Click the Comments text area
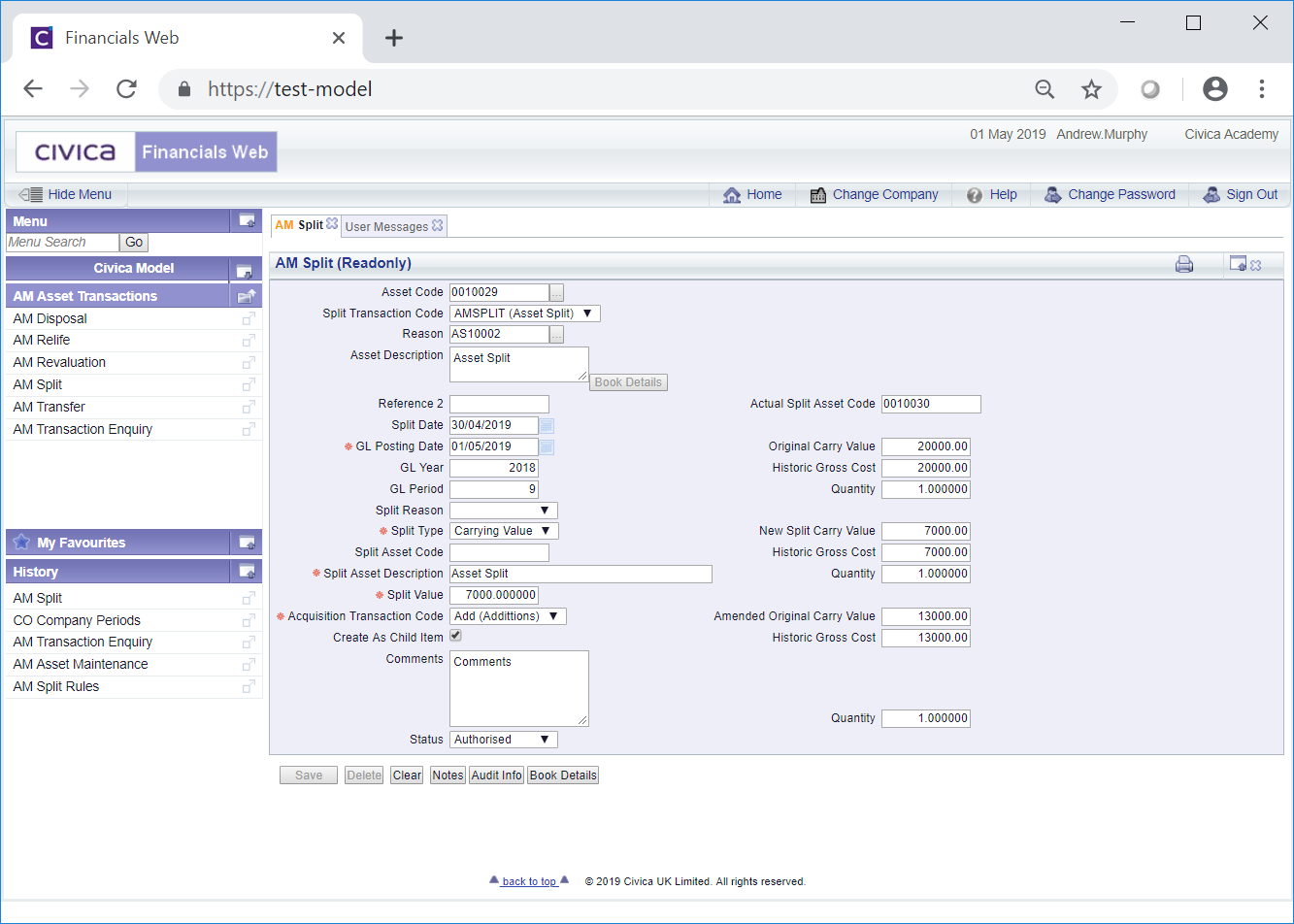 [x=519, y=688]
